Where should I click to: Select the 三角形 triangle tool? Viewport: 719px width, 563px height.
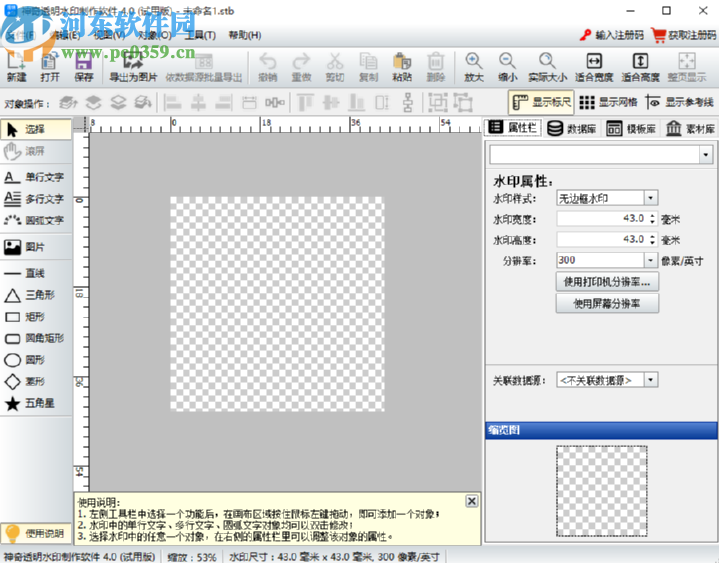point(36,295)
